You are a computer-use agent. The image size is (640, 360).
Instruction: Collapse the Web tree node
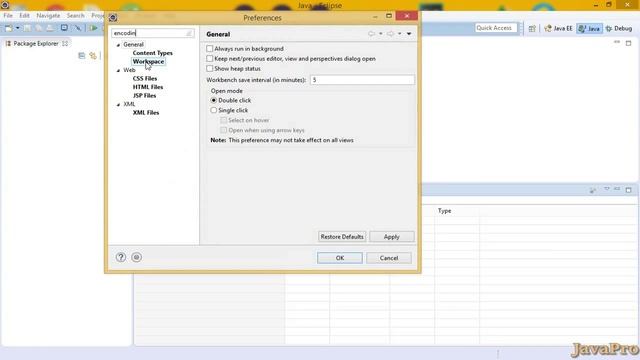pyautogui.click(x=118, y=70)
